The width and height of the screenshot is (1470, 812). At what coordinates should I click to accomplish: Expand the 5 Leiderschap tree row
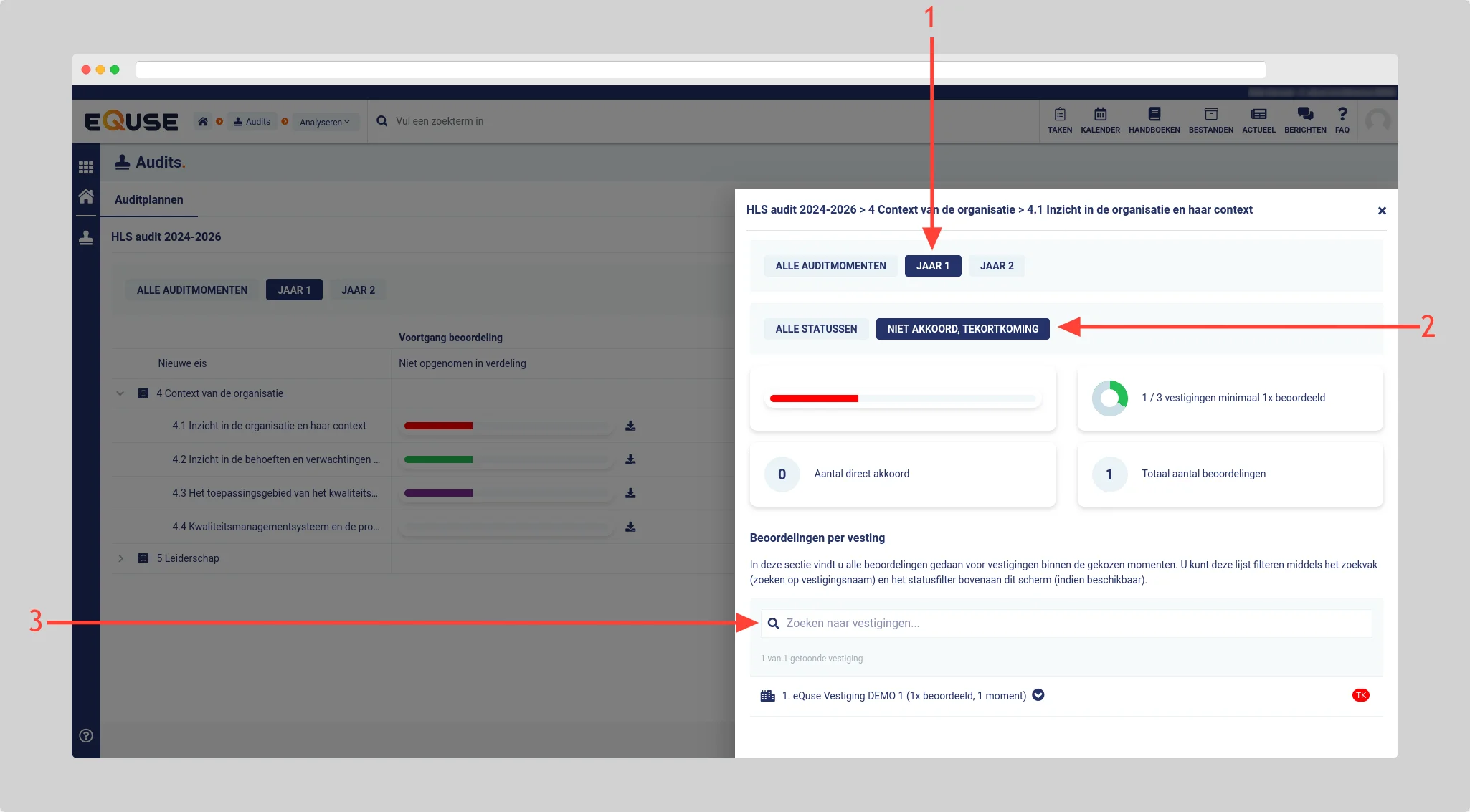point(120,558)
